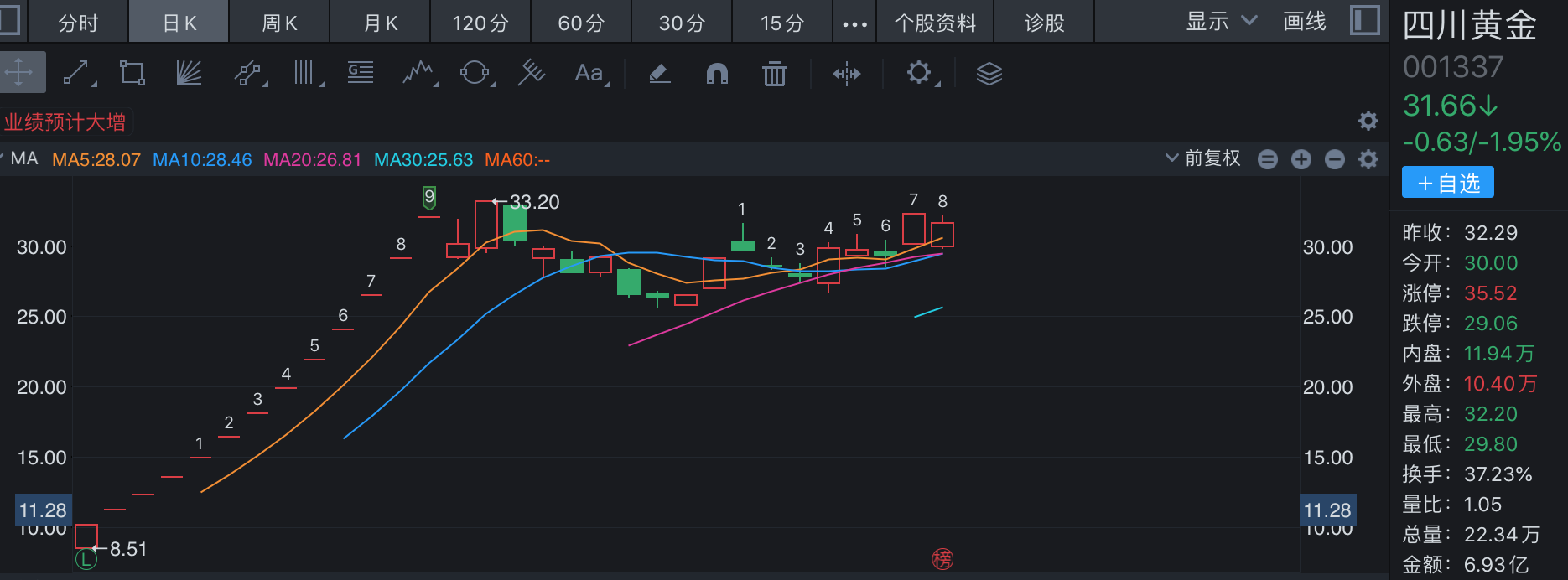This screenshot has height=580, width=1568.
Task: Toggle the side panel layout icon
Action: (1364, 21)
